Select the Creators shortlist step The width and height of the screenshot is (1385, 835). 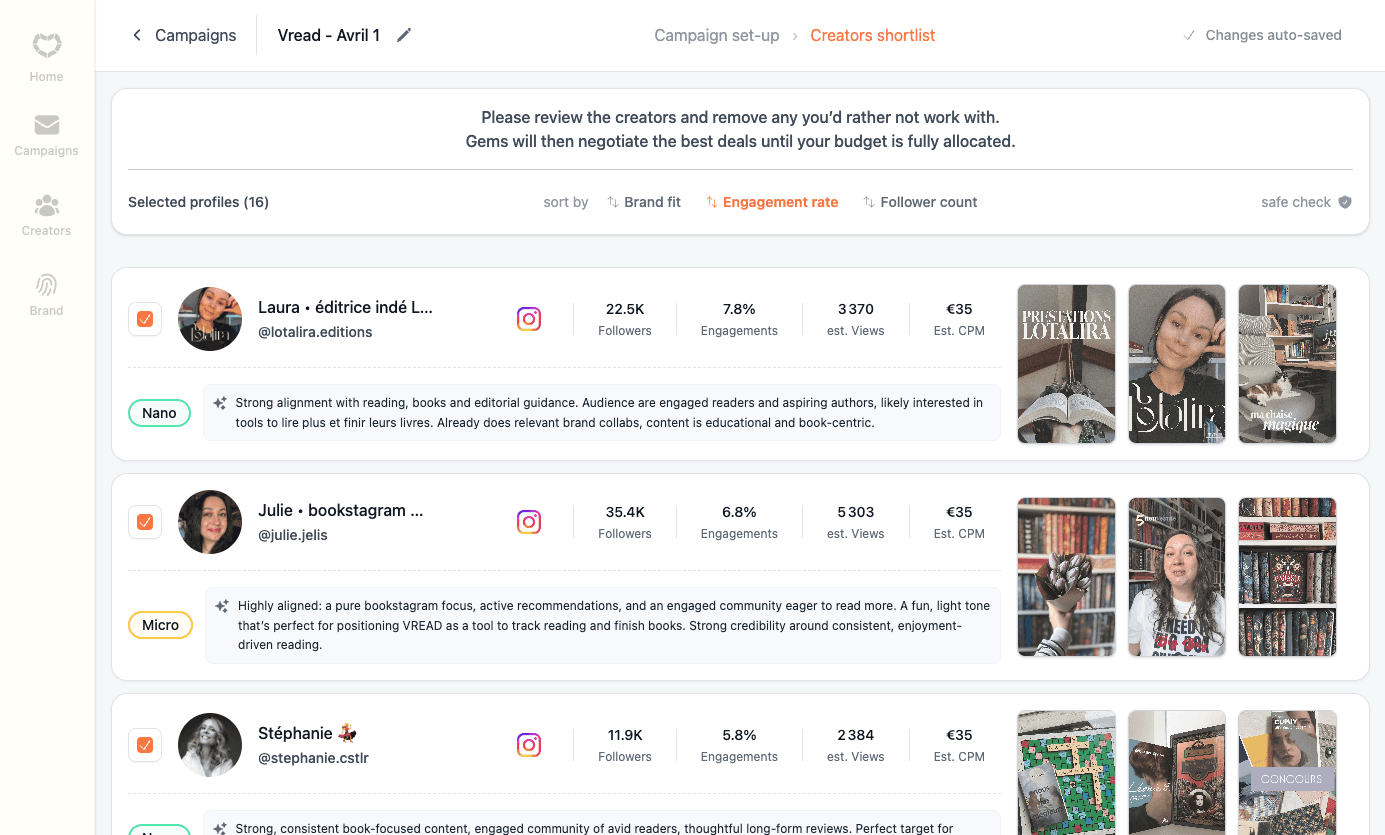[873, 36]
